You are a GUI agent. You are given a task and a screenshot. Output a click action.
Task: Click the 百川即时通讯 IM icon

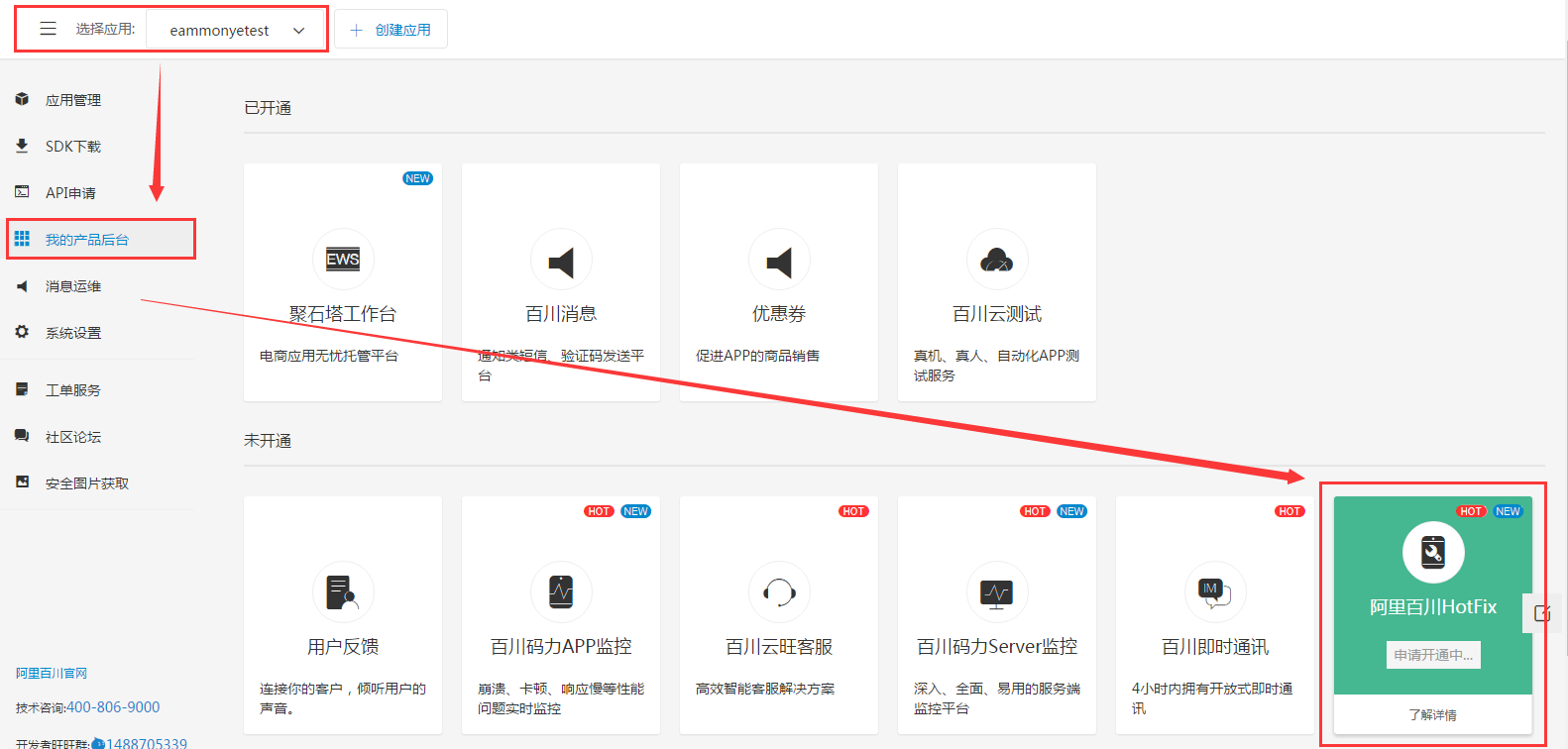[x=1215, y=592]
